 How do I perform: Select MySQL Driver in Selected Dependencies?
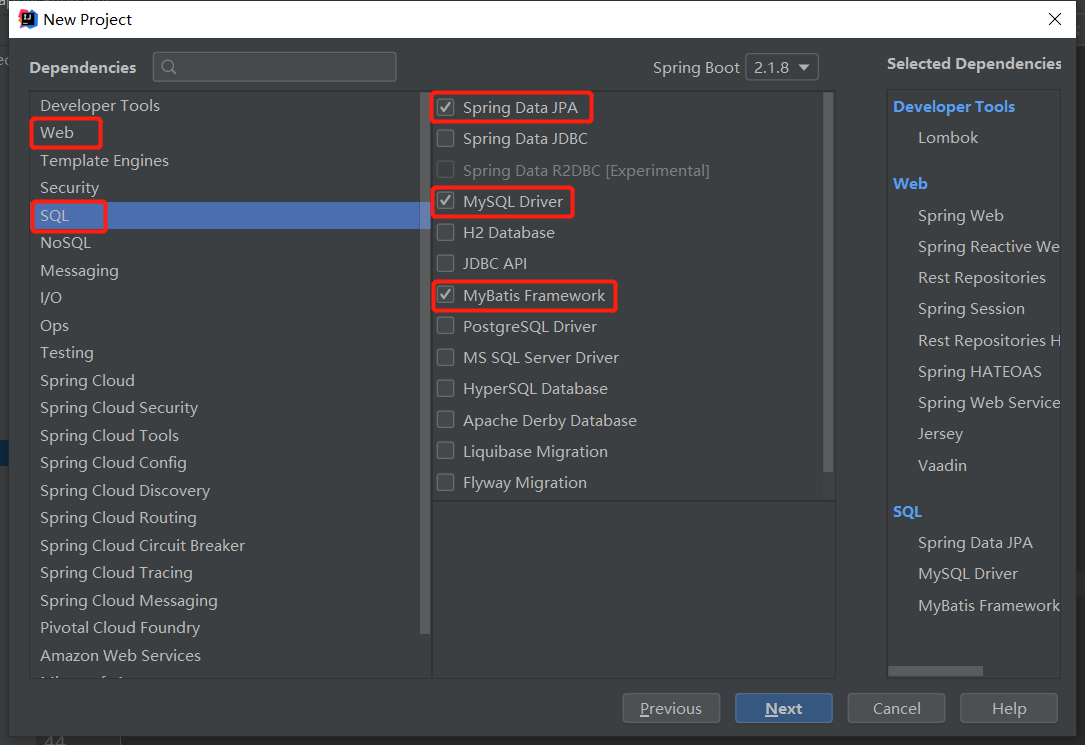967,573
